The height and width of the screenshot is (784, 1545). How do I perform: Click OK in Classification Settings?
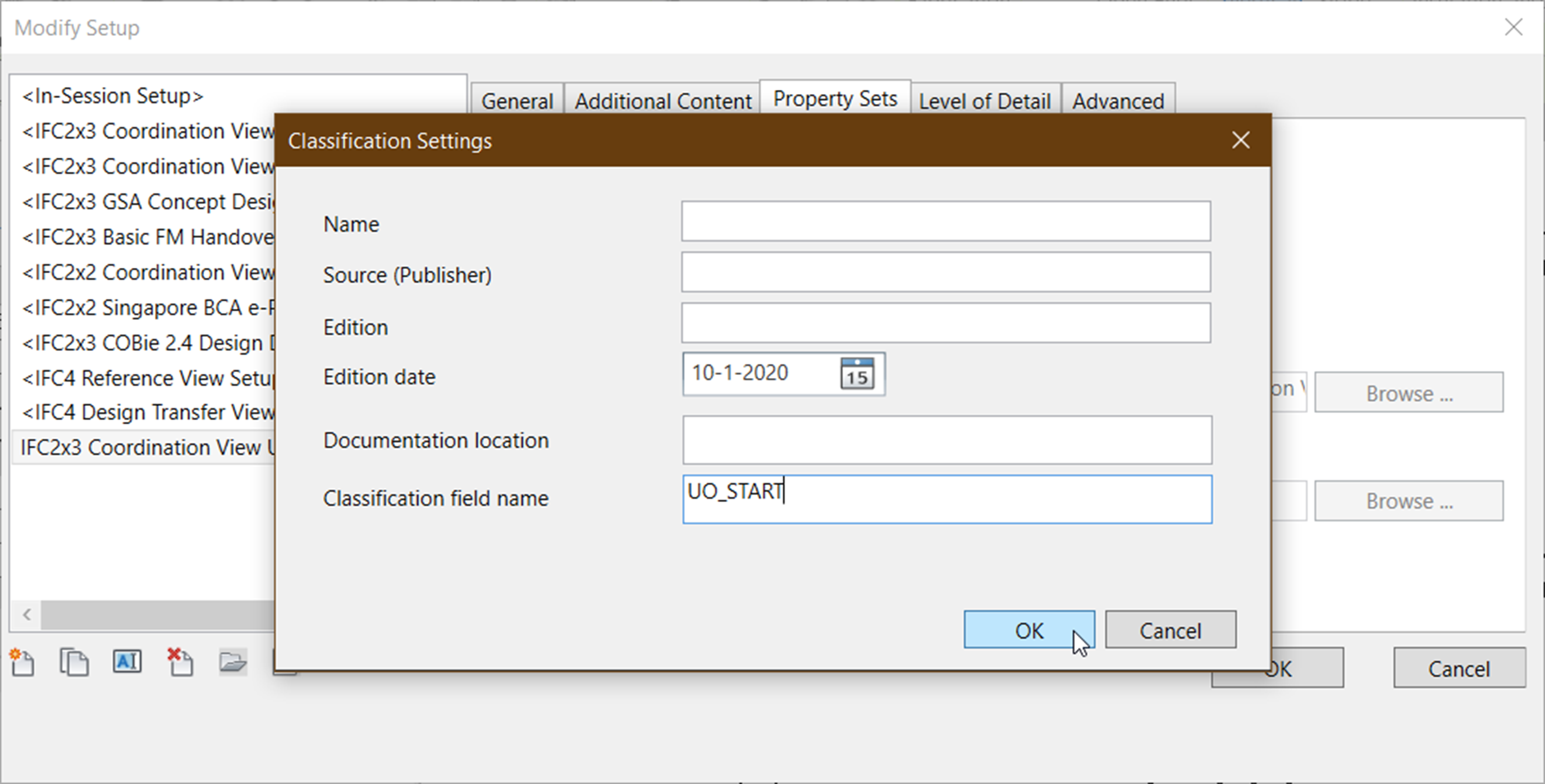pos(1029,630)
